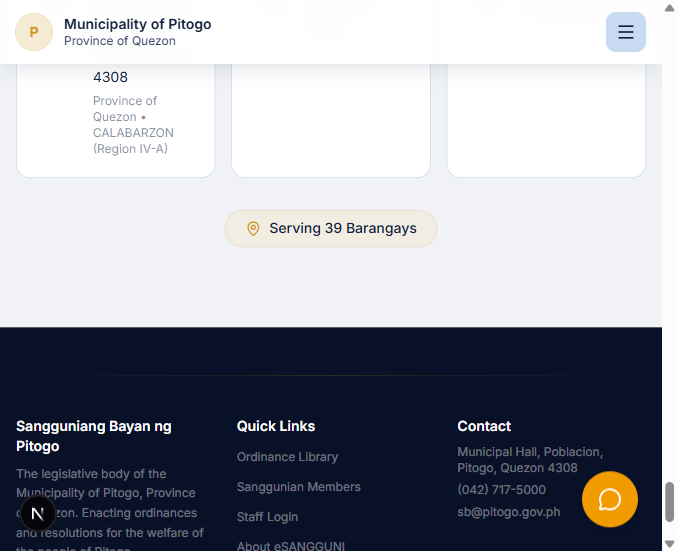This screenshot has height=551, width=677.
Task: Click the Serving 39 Barangays badge
Action: tap(331, 228)
